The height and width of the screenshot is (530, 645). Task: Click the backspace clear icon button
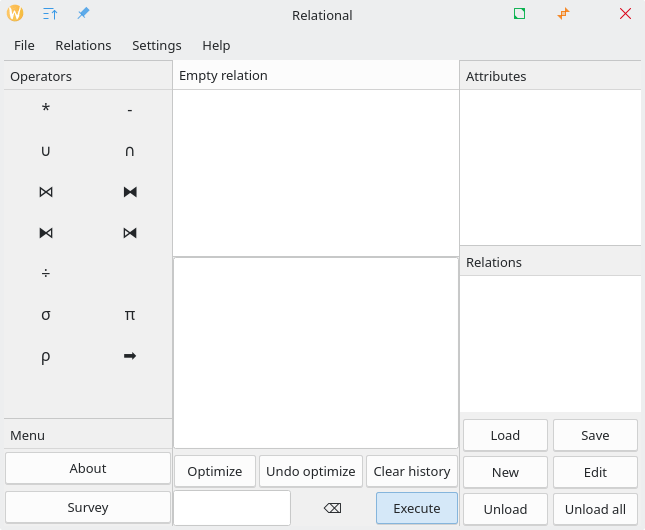pyautogui.click(x=333, y=508)
